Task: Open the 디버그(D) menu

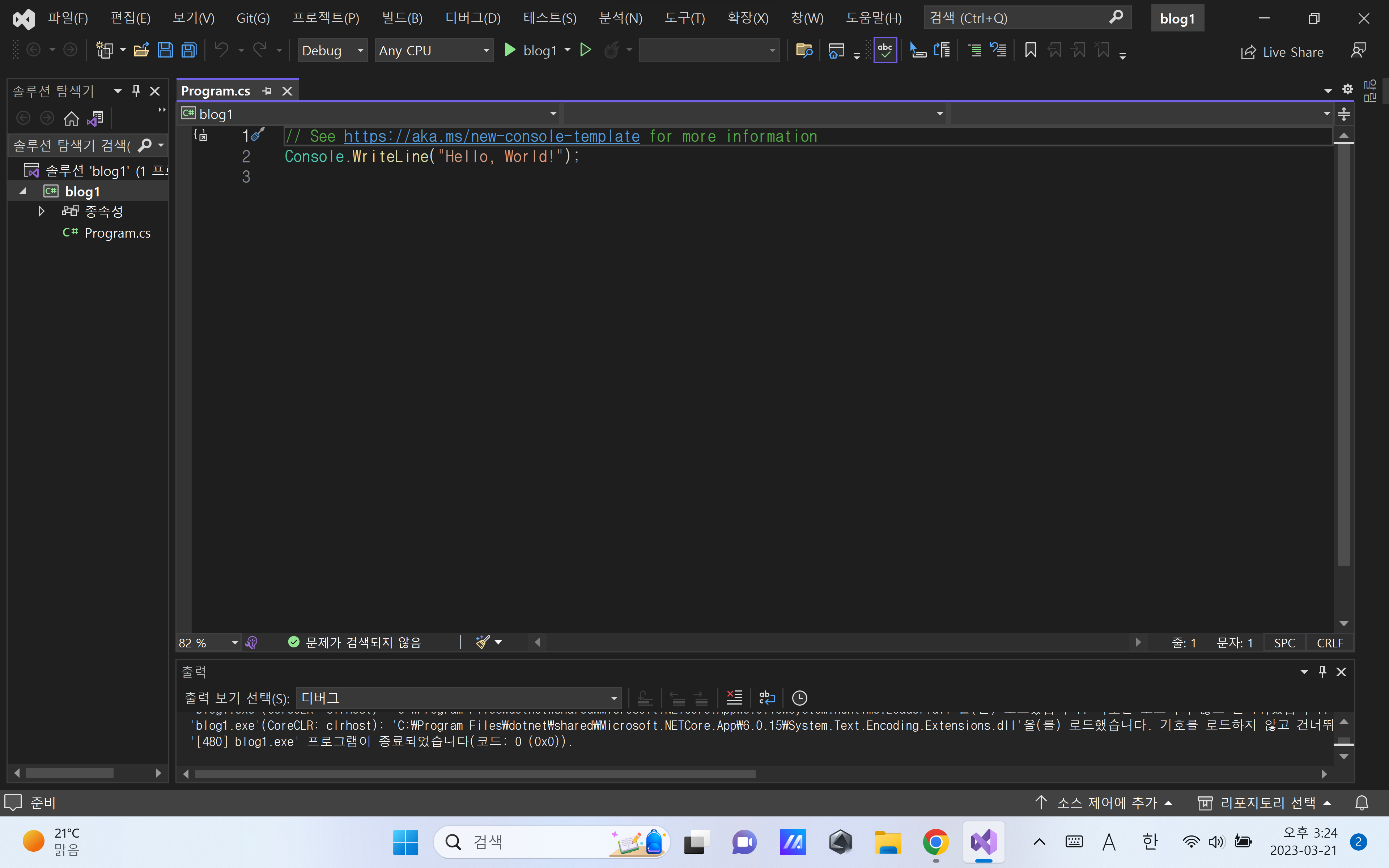Action: pyautogui.click(x=472, y=18)
